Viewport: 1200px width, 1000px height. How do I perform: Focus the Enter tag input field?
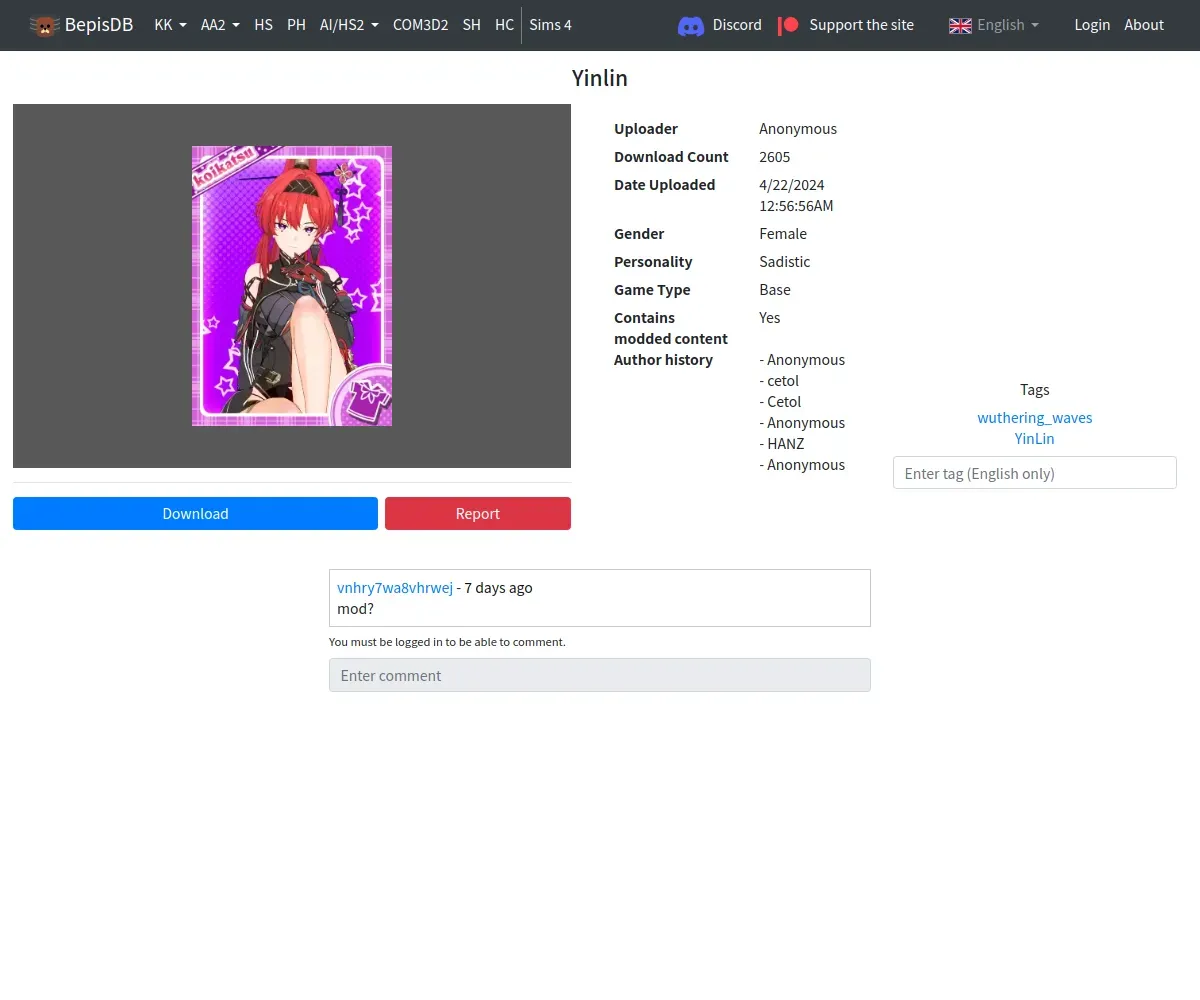(1035, 473)
